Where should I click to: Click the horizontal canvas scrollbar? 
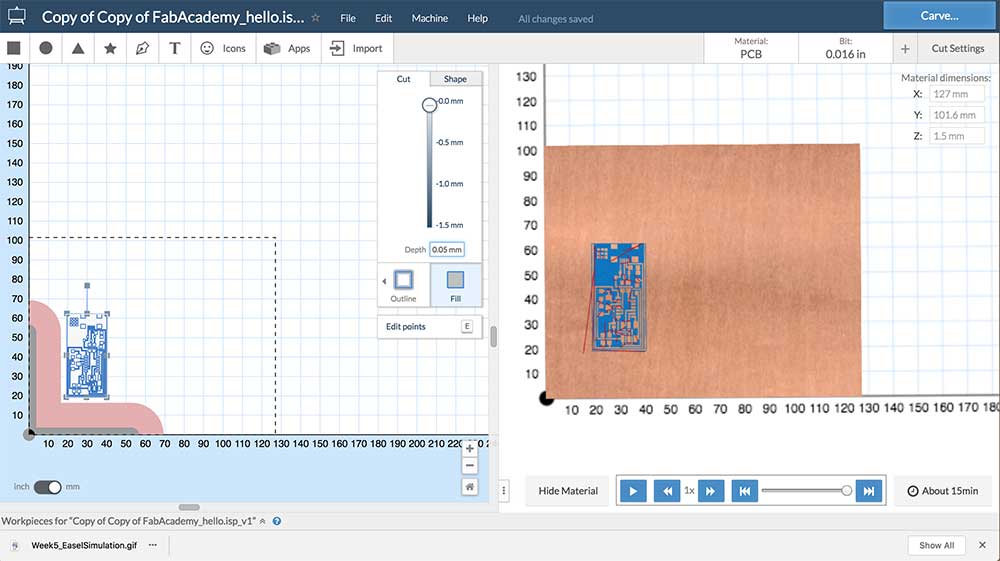pos(189,507)
